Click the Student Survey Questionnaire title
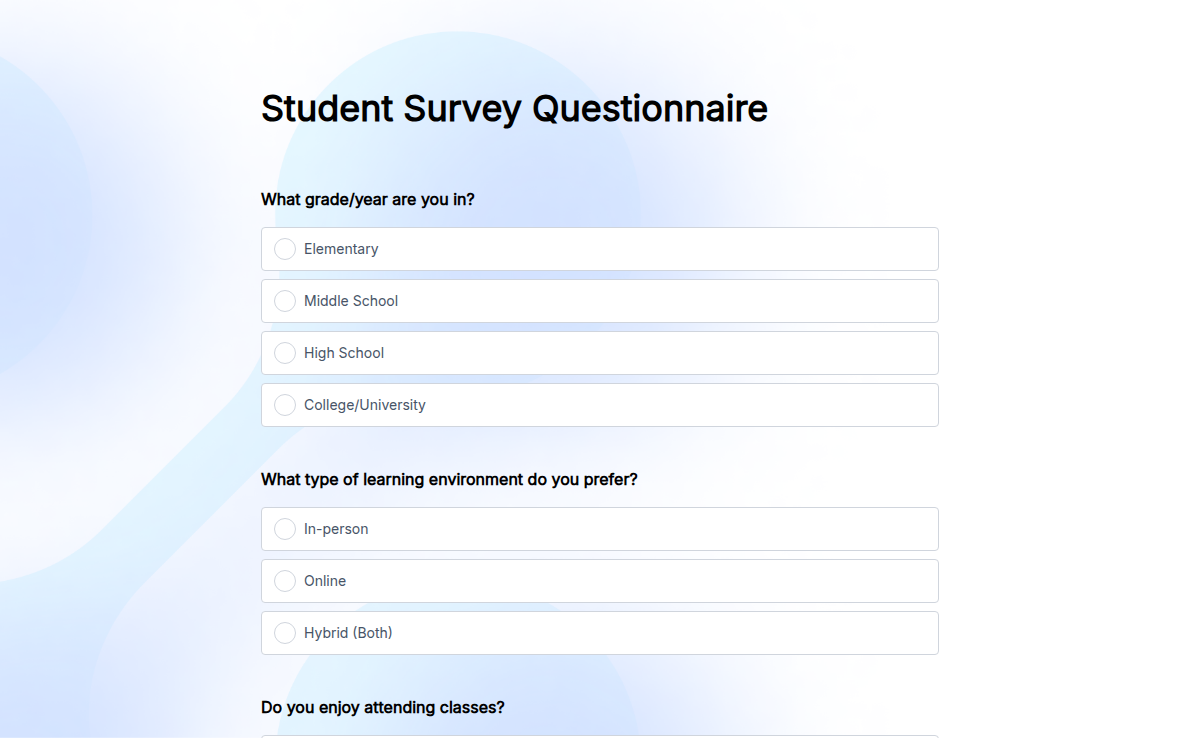Screen dimensions: 1200x738 514,108
